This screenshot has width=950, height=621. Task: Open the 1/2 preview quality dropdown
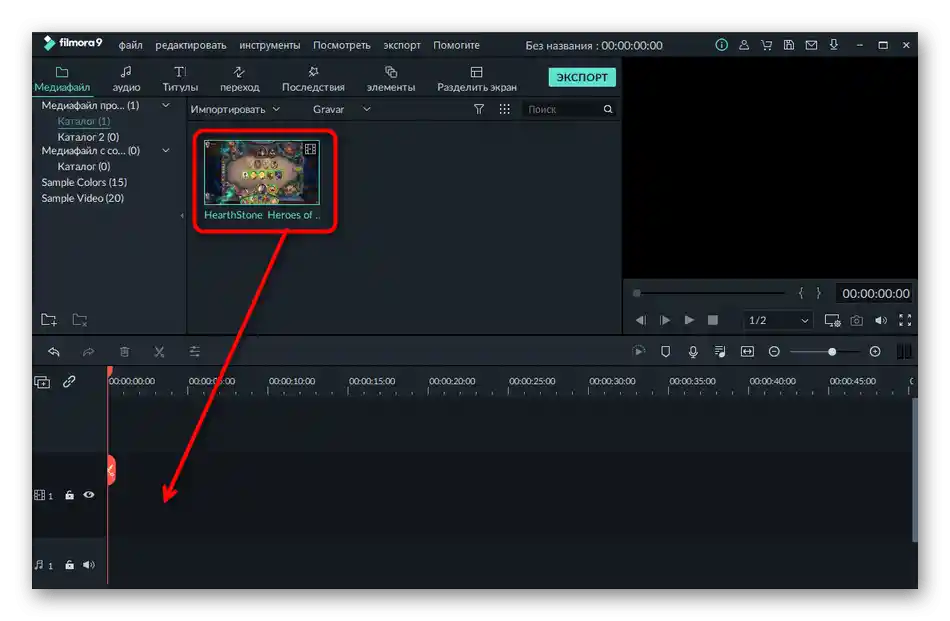[778, 320]
